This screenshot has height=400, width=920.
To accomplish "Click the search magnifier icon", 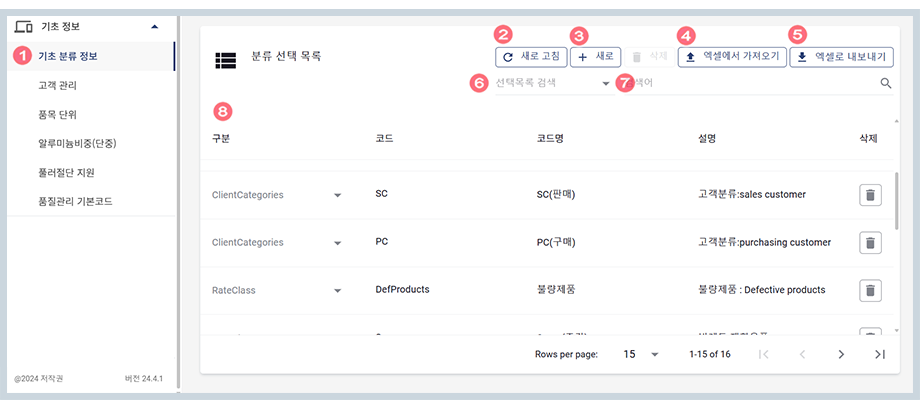I will tap(885, 84).
